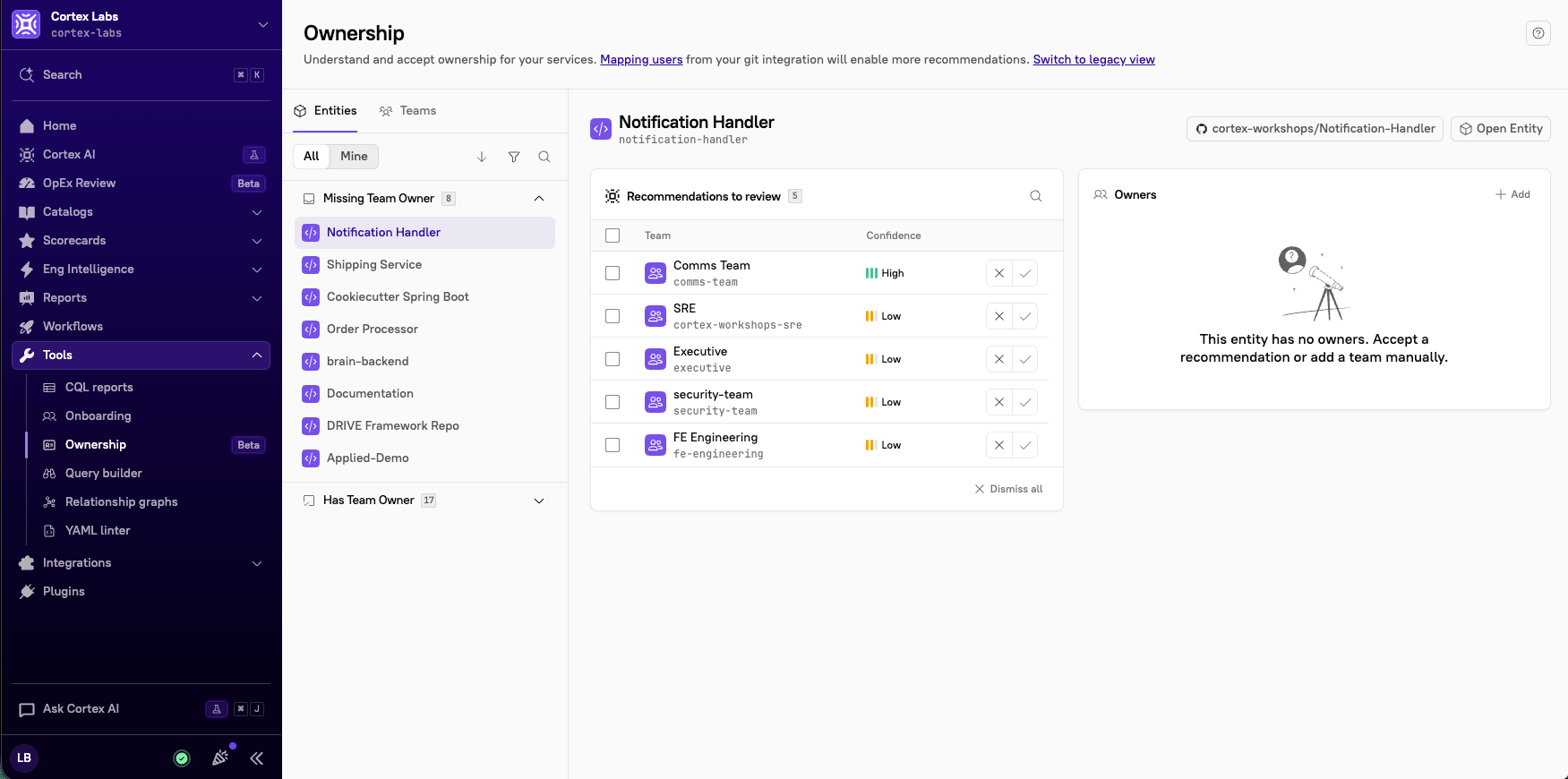Image resolution: width=1568 pixels, height=779 pixels.
Task: Search within Recommendations to review
Action: click(x=1036, y=196)
